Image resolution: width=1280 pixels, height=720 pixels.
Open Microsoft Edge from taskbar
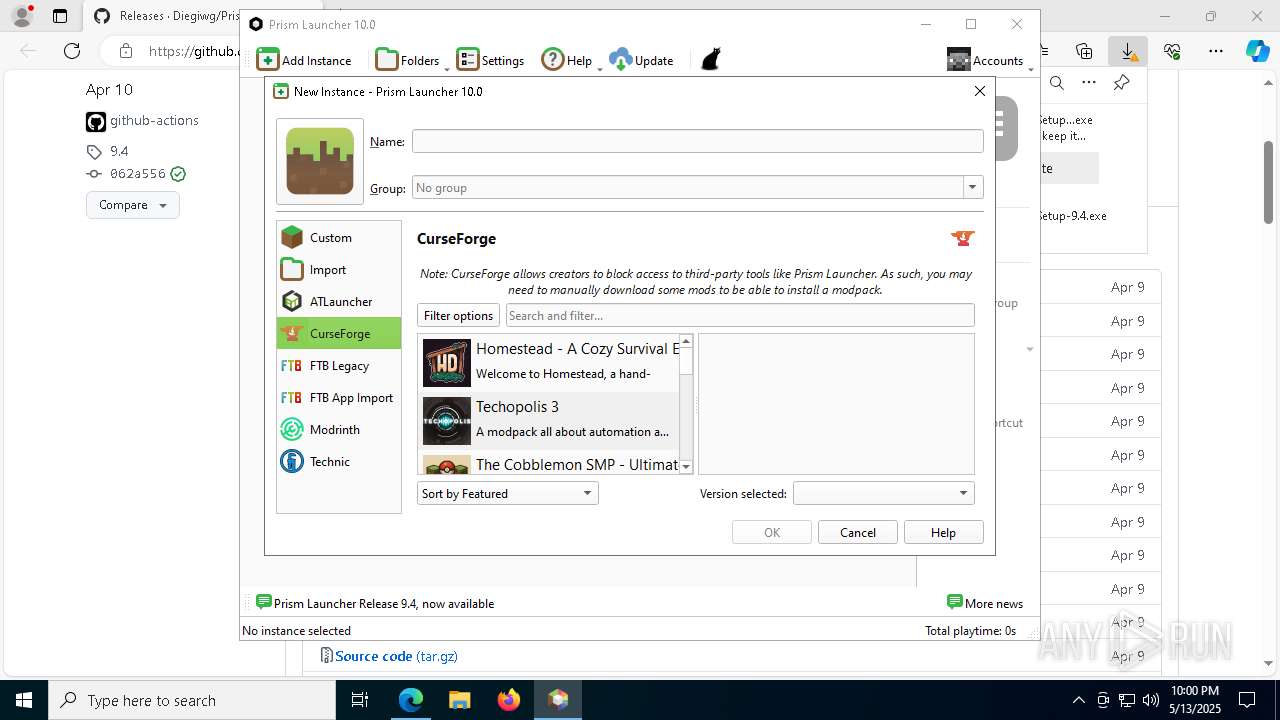coord(411,700)
